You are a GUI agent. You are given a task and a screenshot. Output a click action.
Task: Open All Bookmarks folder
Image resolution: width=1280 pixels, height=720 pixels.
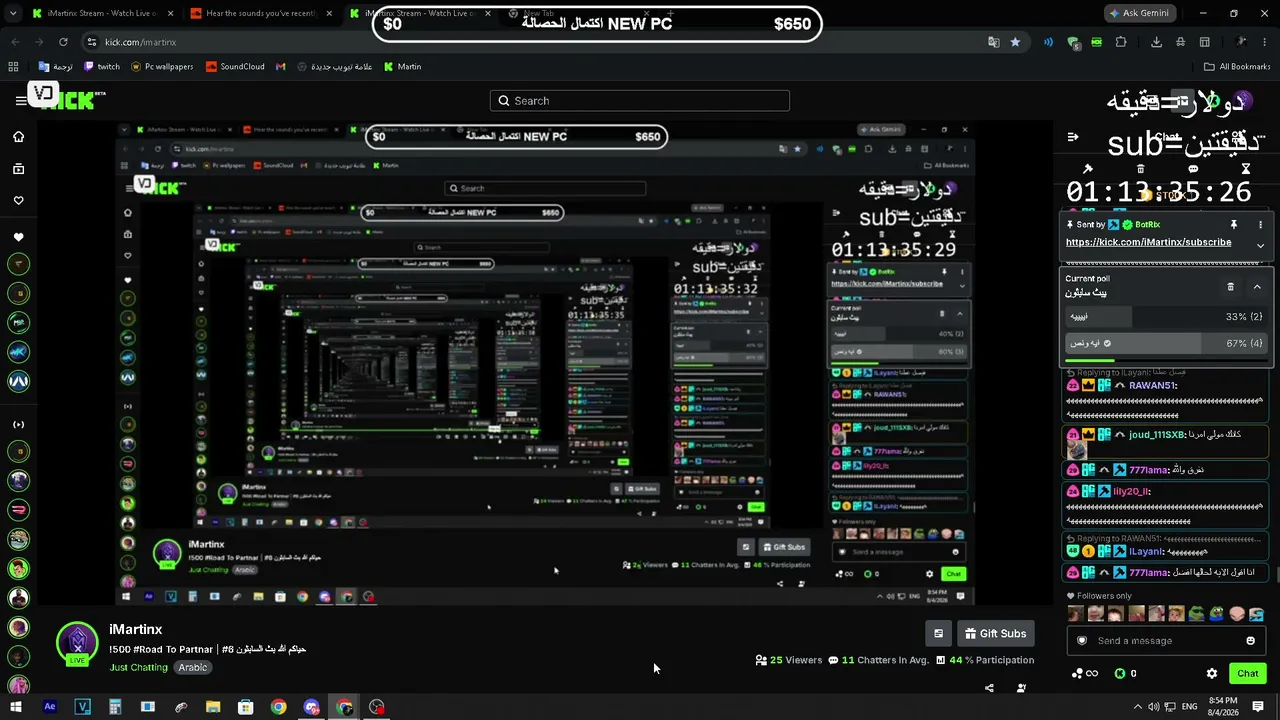coord(1237,67)
